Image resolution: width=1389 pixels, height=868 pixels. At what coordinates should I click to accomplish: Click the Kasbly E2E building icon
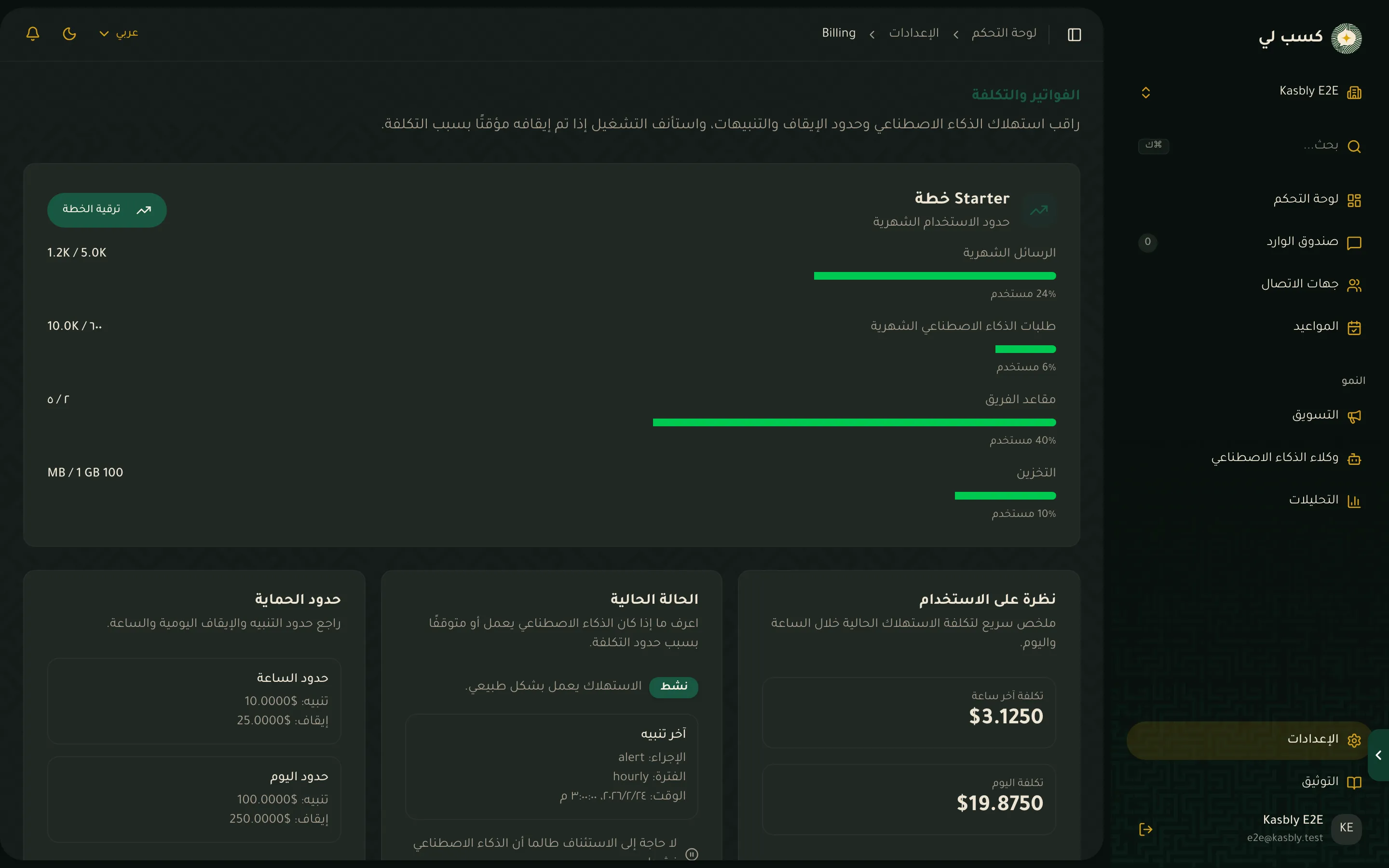click(x=1354, y=93)
